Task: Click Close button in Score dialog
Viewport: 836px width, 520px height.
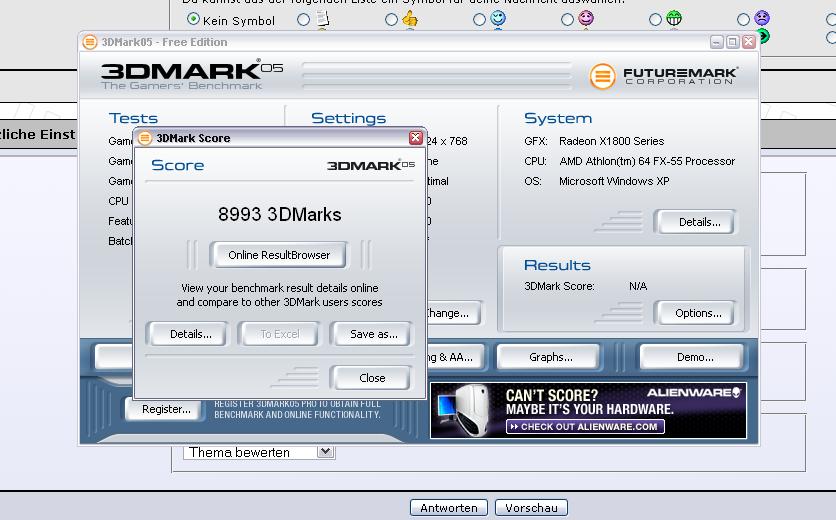Action: pos(372,378)
